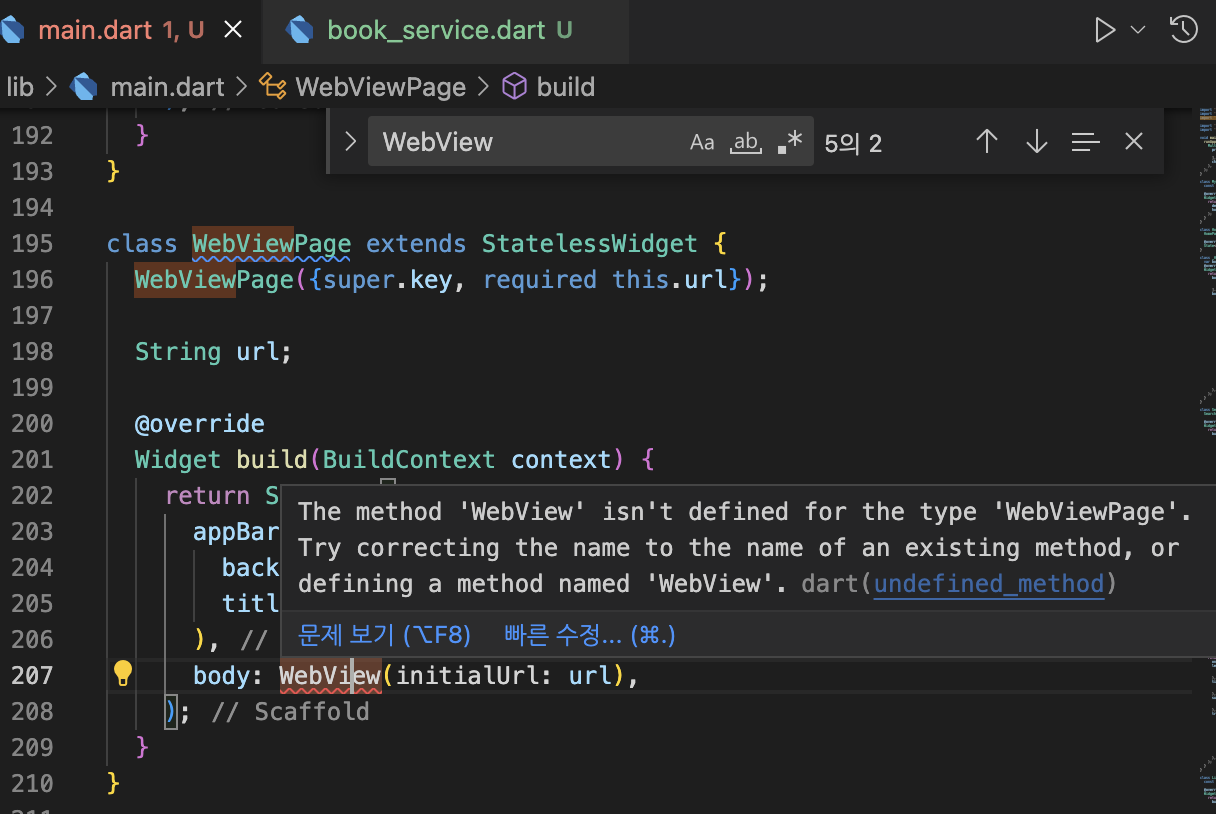Click line number 201 in gutter
The height and width of the screenshot is (814, 1216).
pos(32,460)
